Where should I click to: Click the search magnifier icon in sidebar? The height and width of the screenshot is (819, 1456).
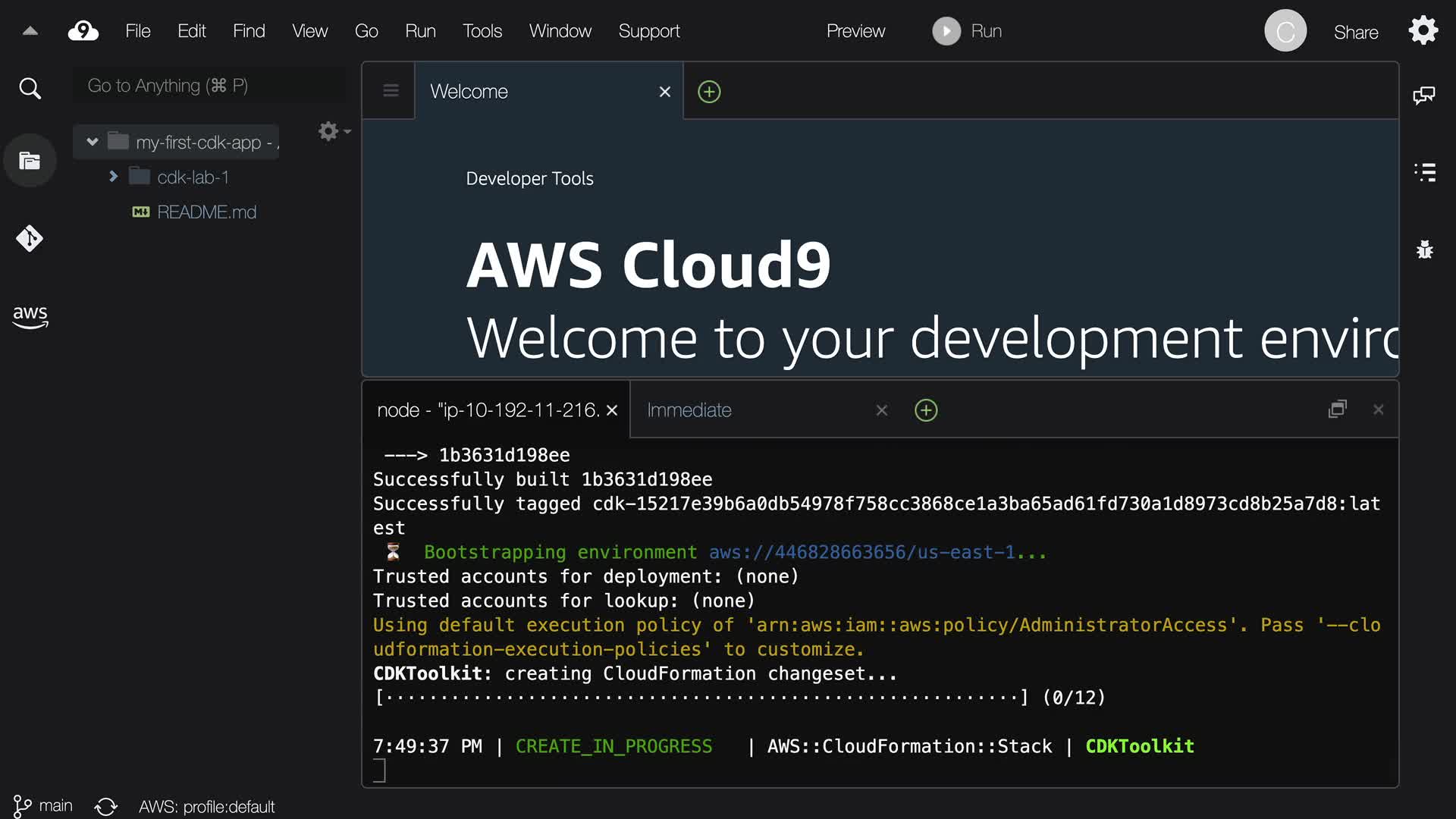pos(30,89)
